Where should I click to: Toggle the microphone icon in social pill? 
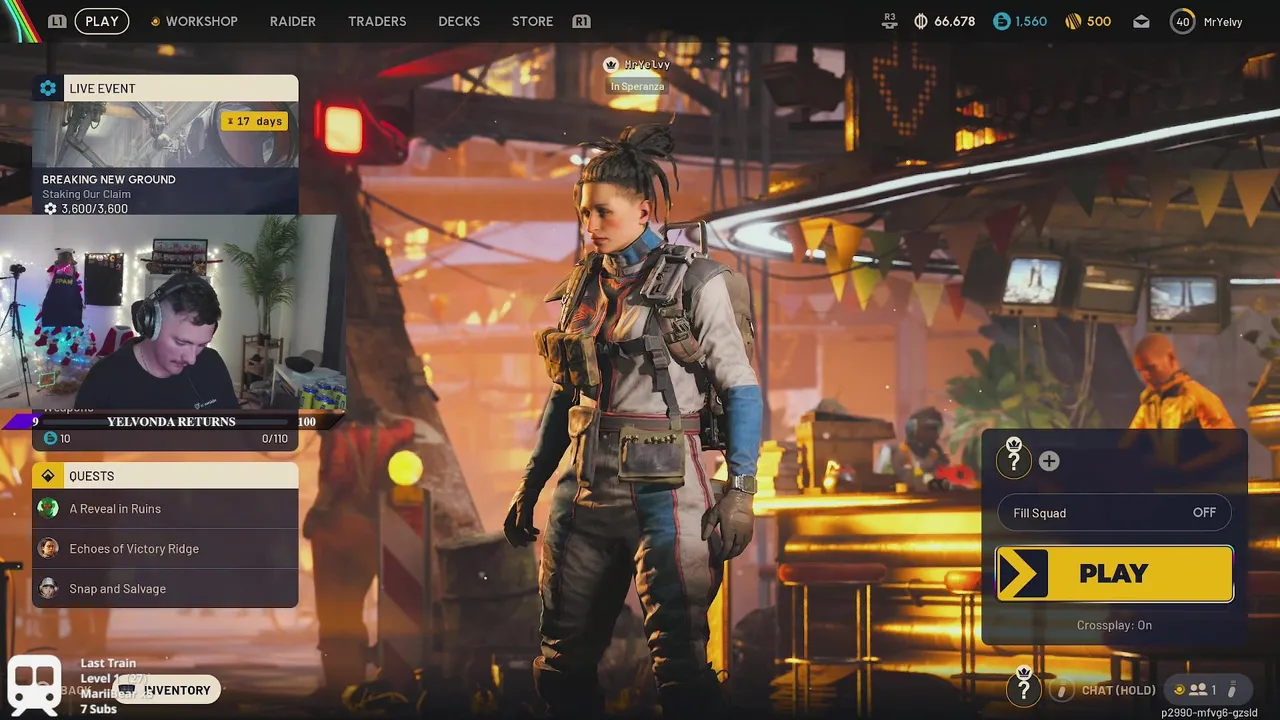tap(1232, 690)
